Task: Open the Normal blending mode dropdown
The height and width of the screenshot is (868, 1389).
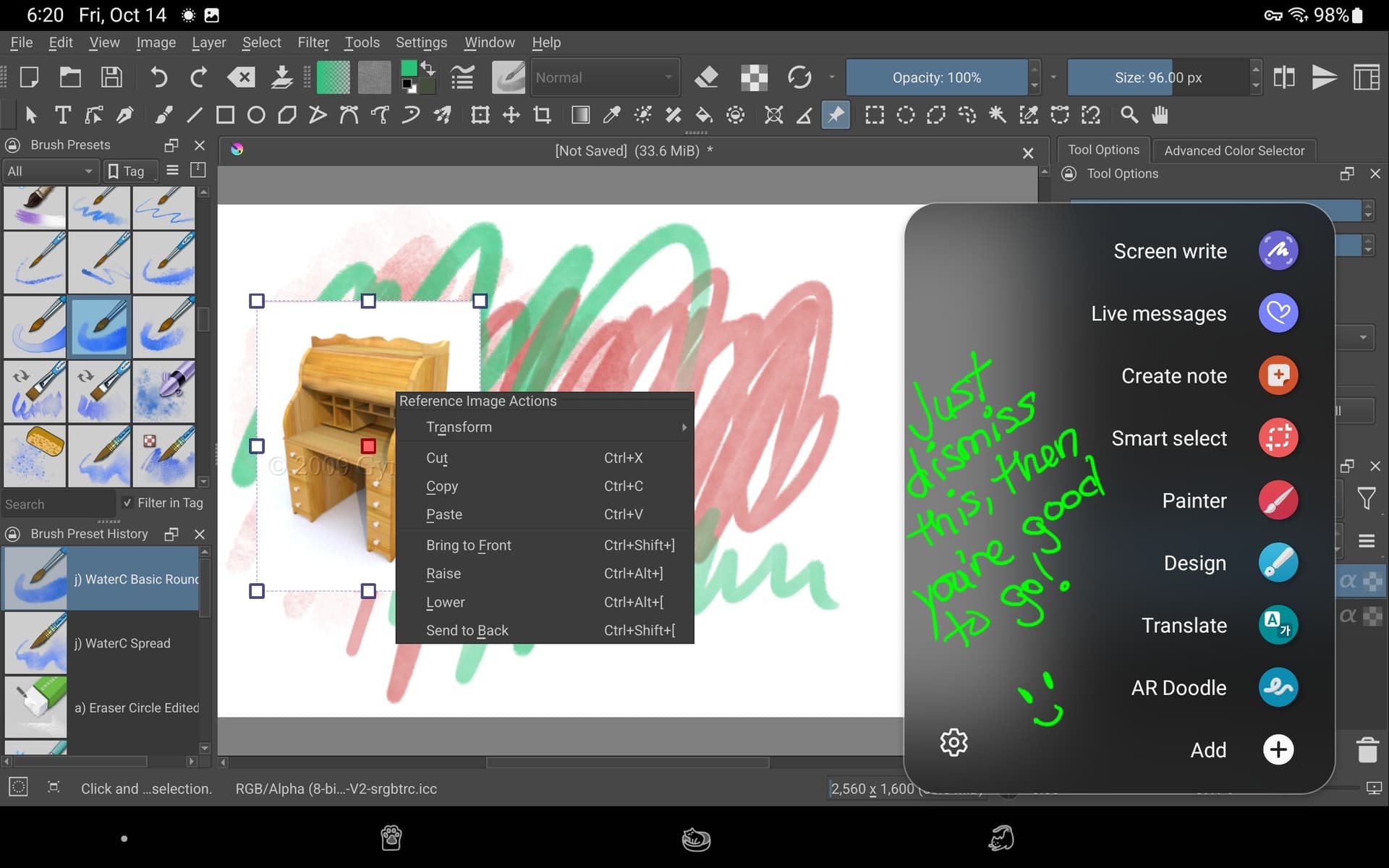Action: pos(605,77)
